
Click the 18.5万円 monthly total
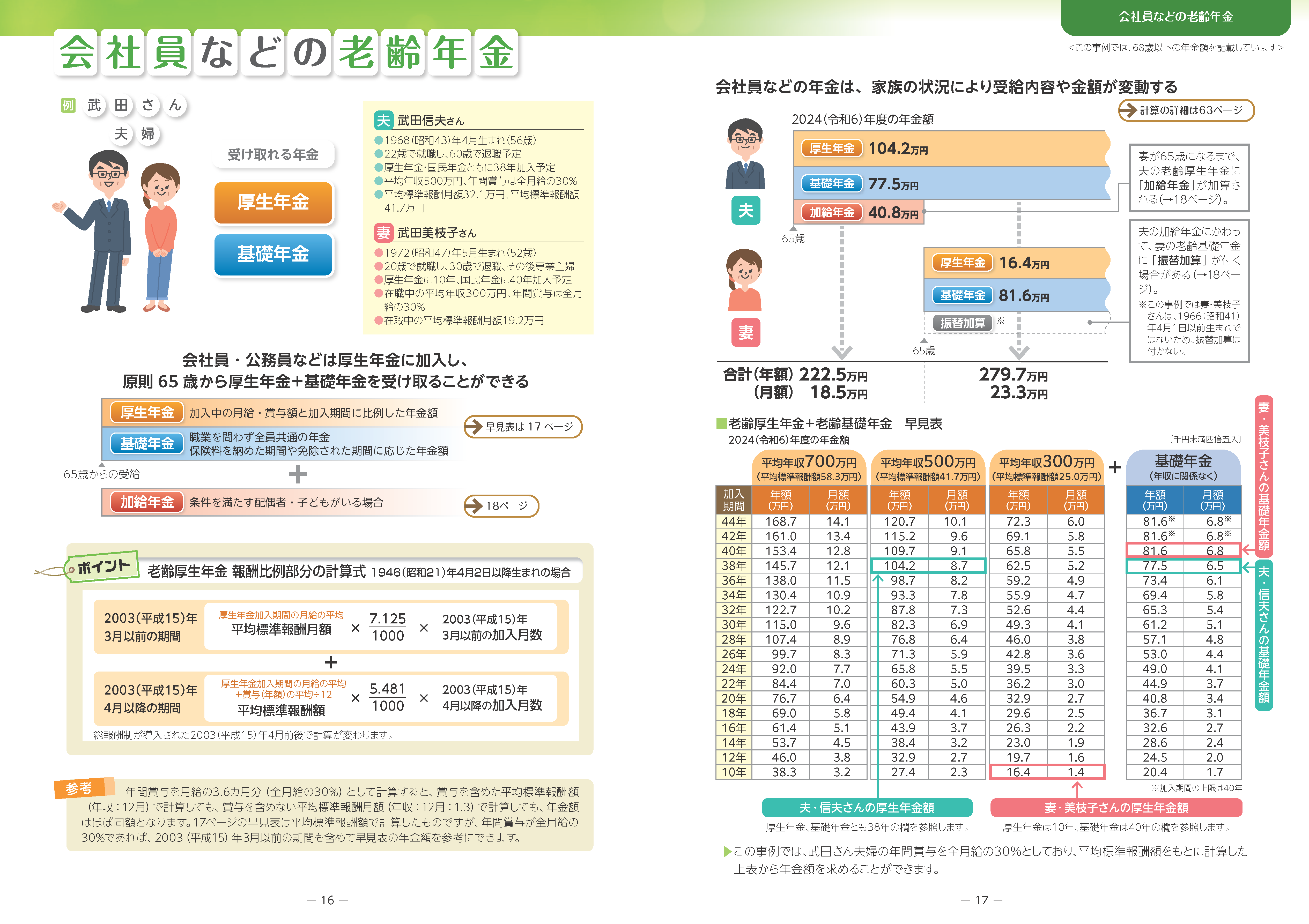tap(839, 393)
